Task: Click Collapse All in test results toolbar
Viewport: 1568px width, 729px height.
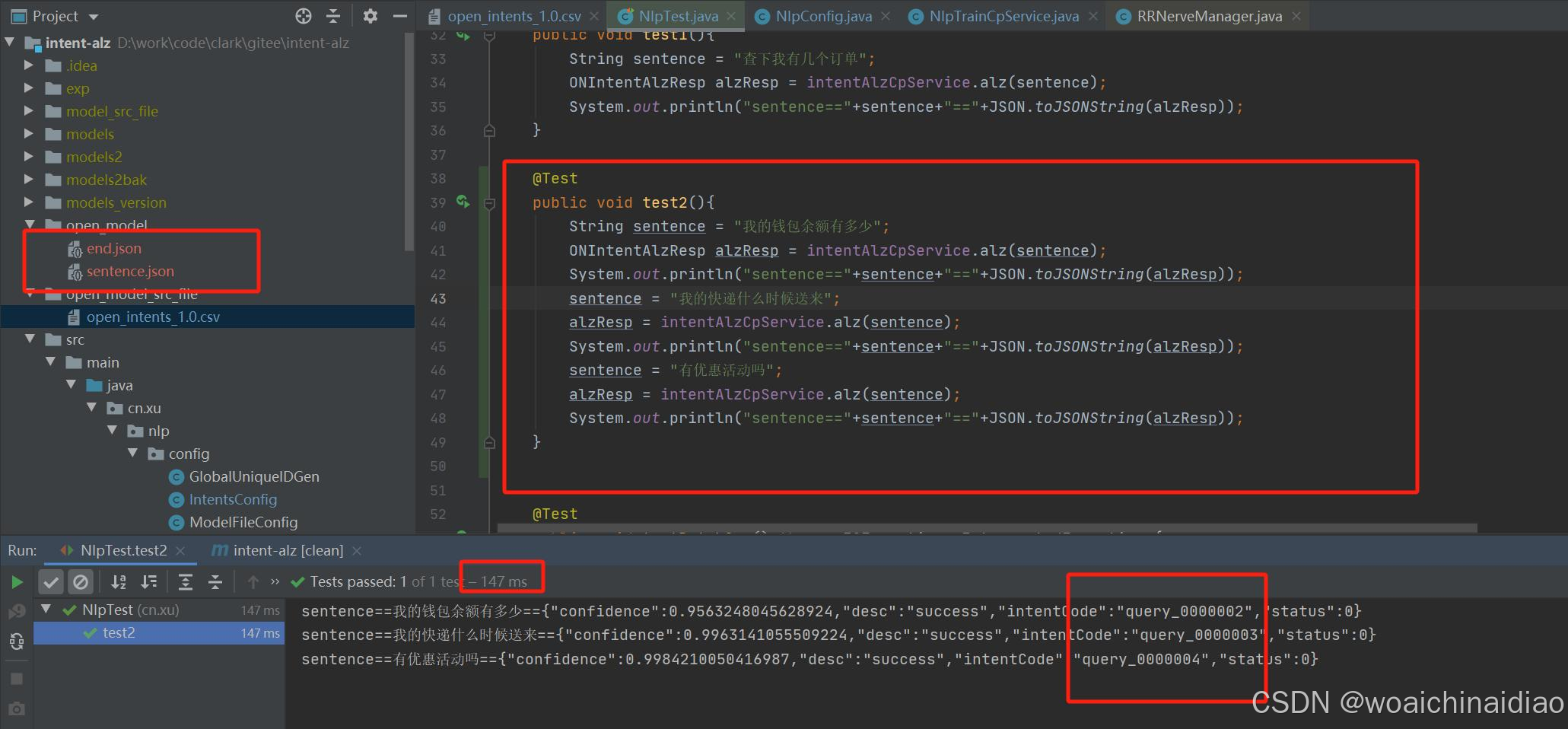Action: pos(215,582)
